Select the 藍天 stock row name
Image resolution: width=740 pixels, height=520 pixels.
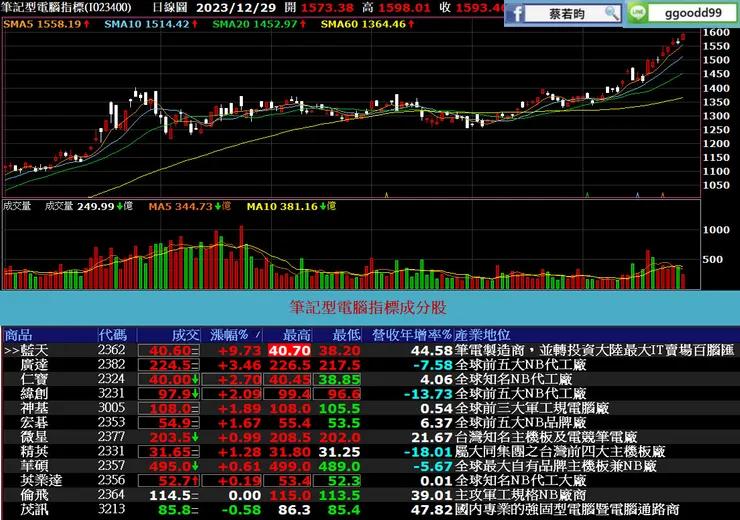pos(34,350)
